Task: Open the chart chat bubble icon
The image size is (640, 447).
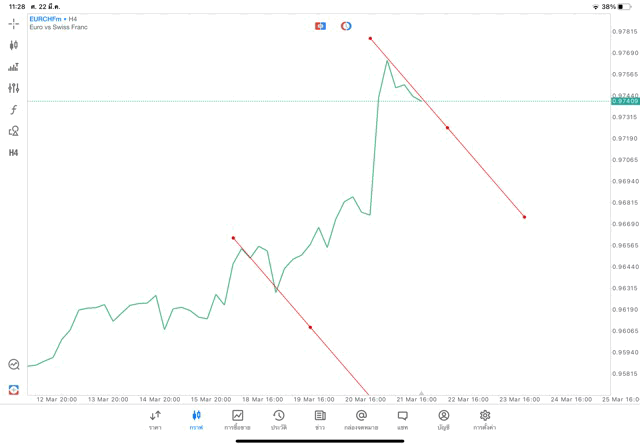Action: 14,365
